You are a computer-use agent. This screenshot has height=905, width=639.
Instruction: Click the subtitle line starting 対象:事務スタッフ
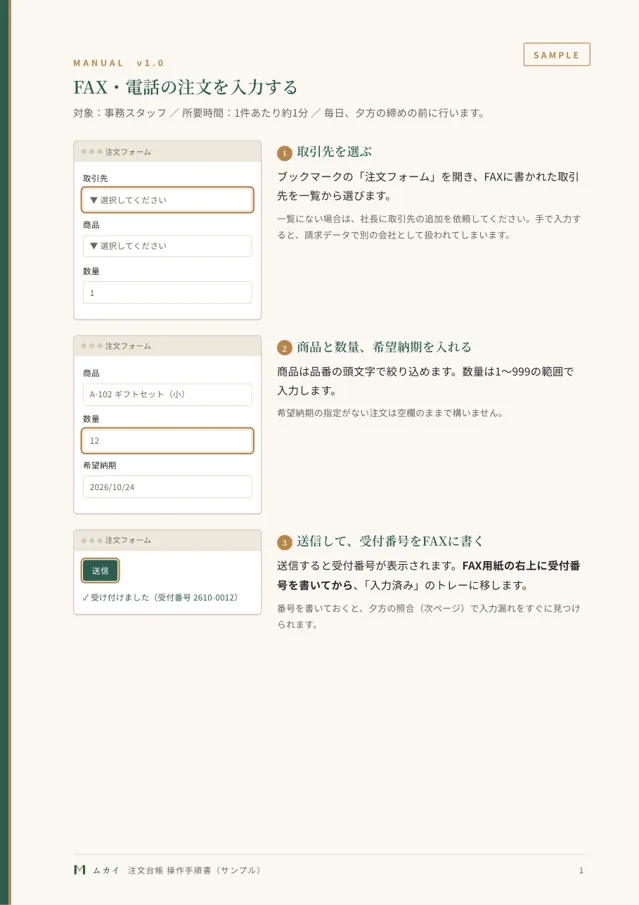pyautogui.click(x=279, y=113)
